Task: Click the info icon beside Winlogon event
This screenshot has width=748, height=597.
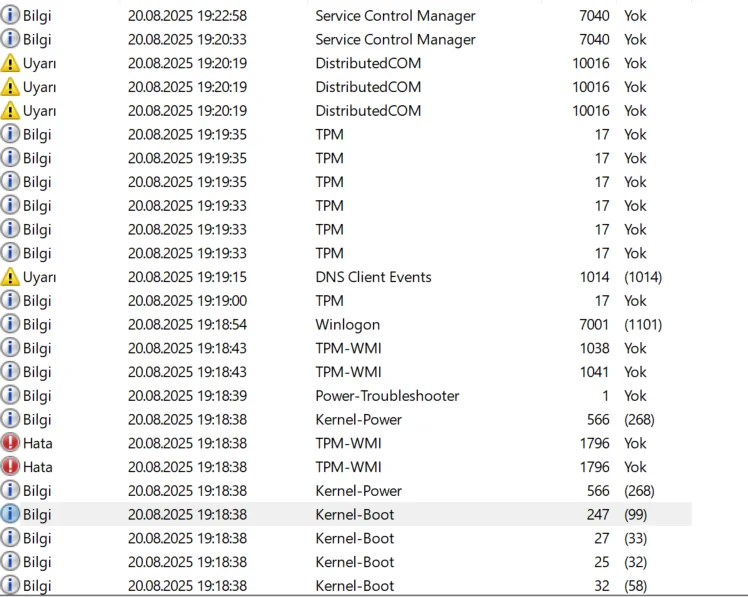Action: 10,324
